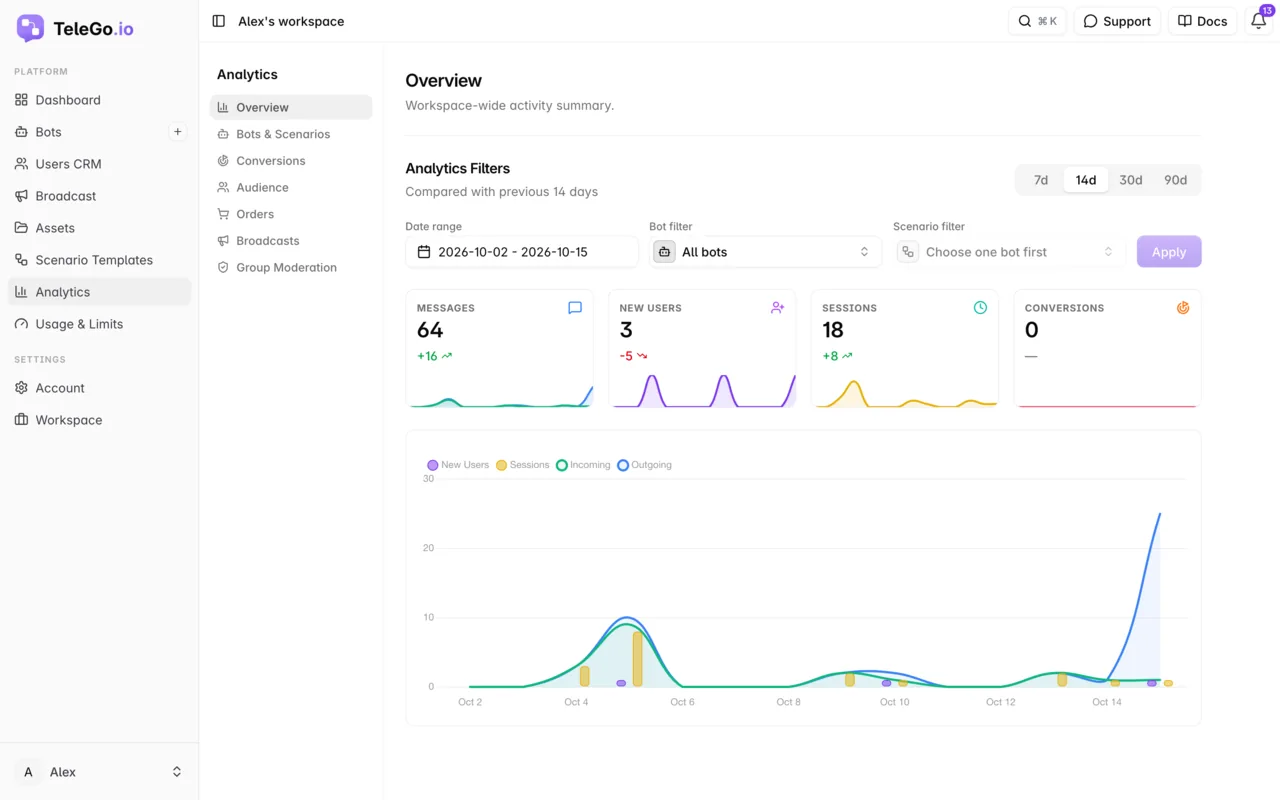Select the 7d time range

point(1041,180)
